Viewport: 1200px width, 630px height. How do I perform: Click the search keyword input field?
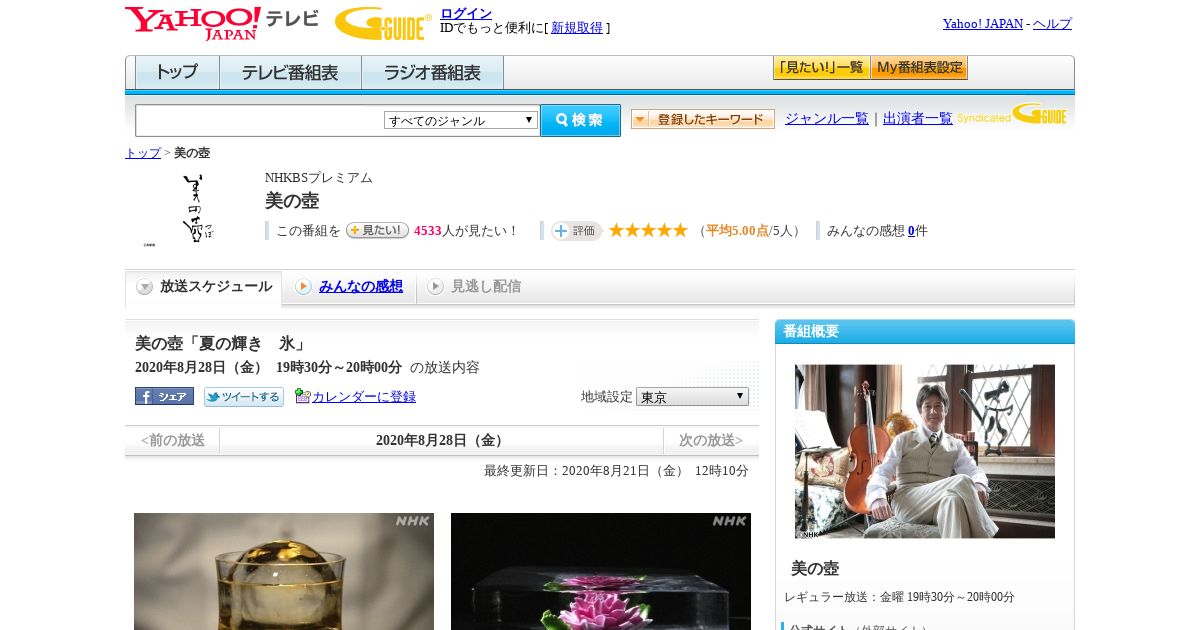pos(260,120)
